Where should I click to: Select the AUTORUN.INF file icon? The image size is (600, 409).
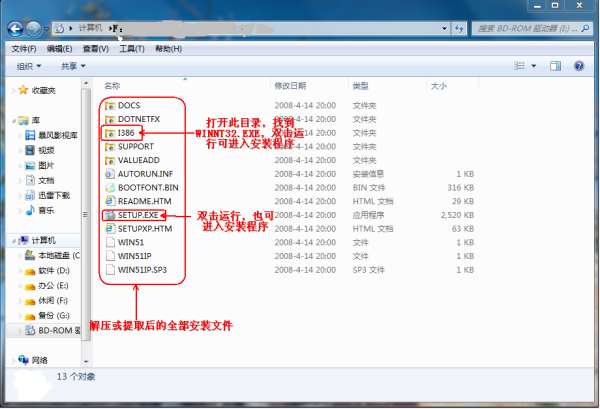pos(110,174)
